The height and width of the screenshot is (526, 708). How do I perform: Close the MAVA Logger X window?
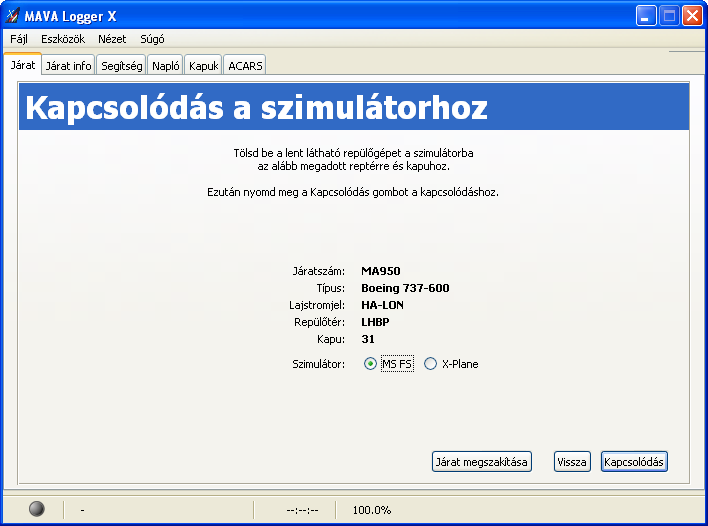[x=692, y=16]
